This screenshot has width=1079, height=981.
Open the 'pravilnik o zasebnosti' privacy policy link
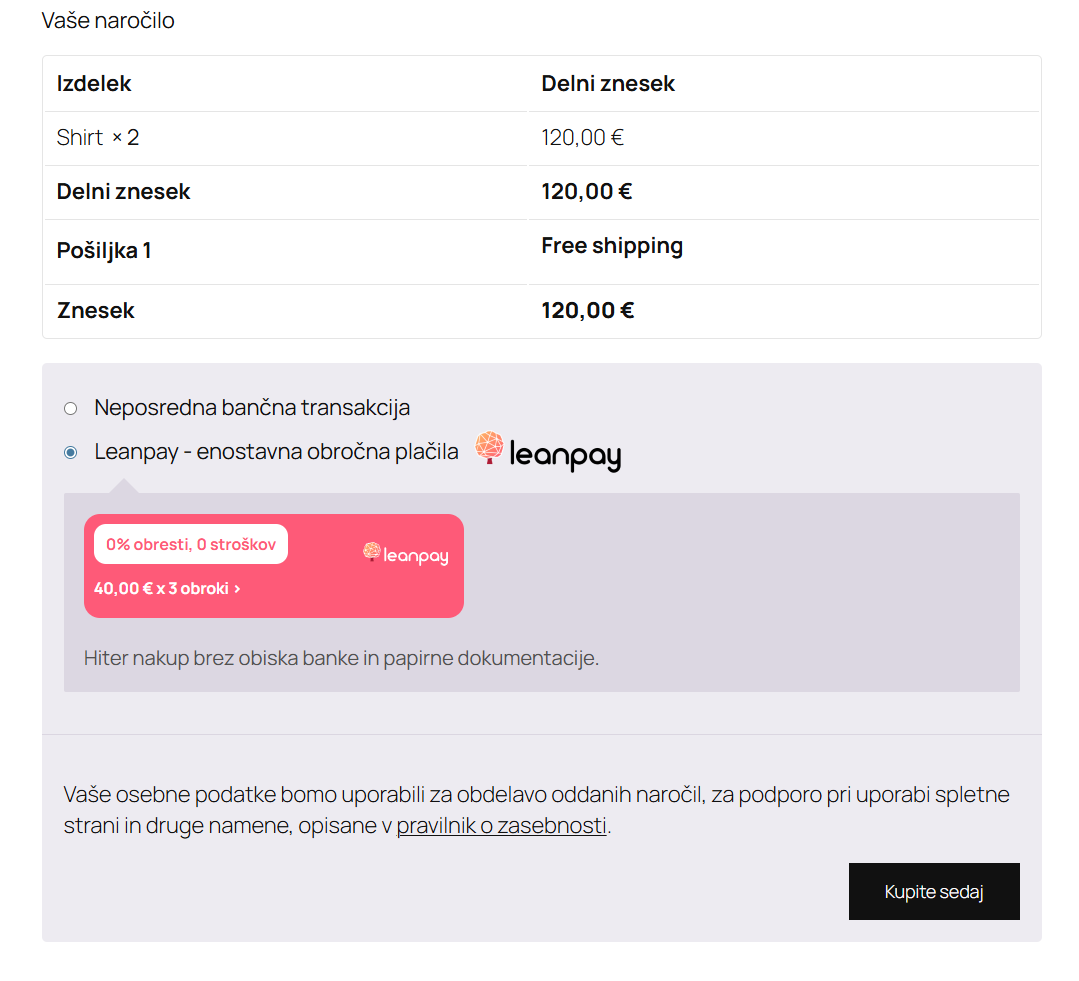tap(501, 825)
